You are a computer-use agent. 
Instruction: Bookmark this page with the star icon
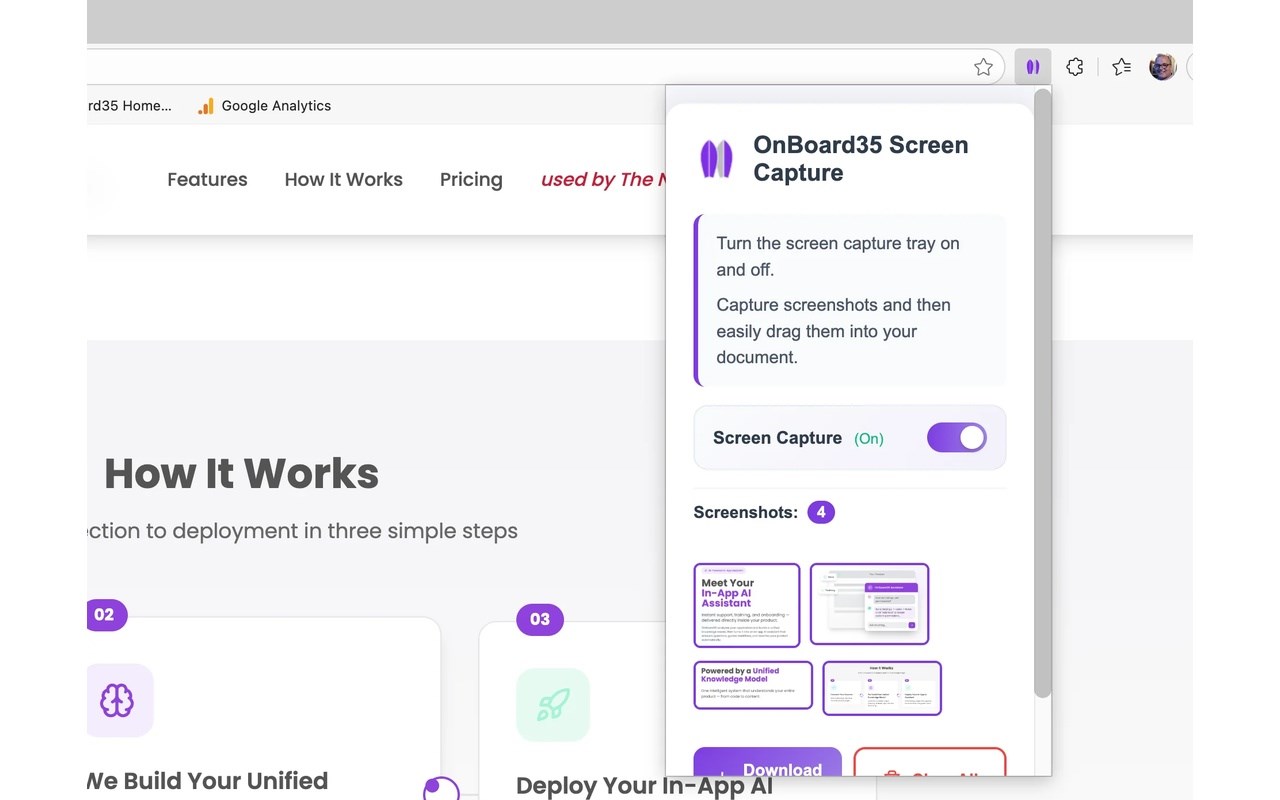click(983, 67)
